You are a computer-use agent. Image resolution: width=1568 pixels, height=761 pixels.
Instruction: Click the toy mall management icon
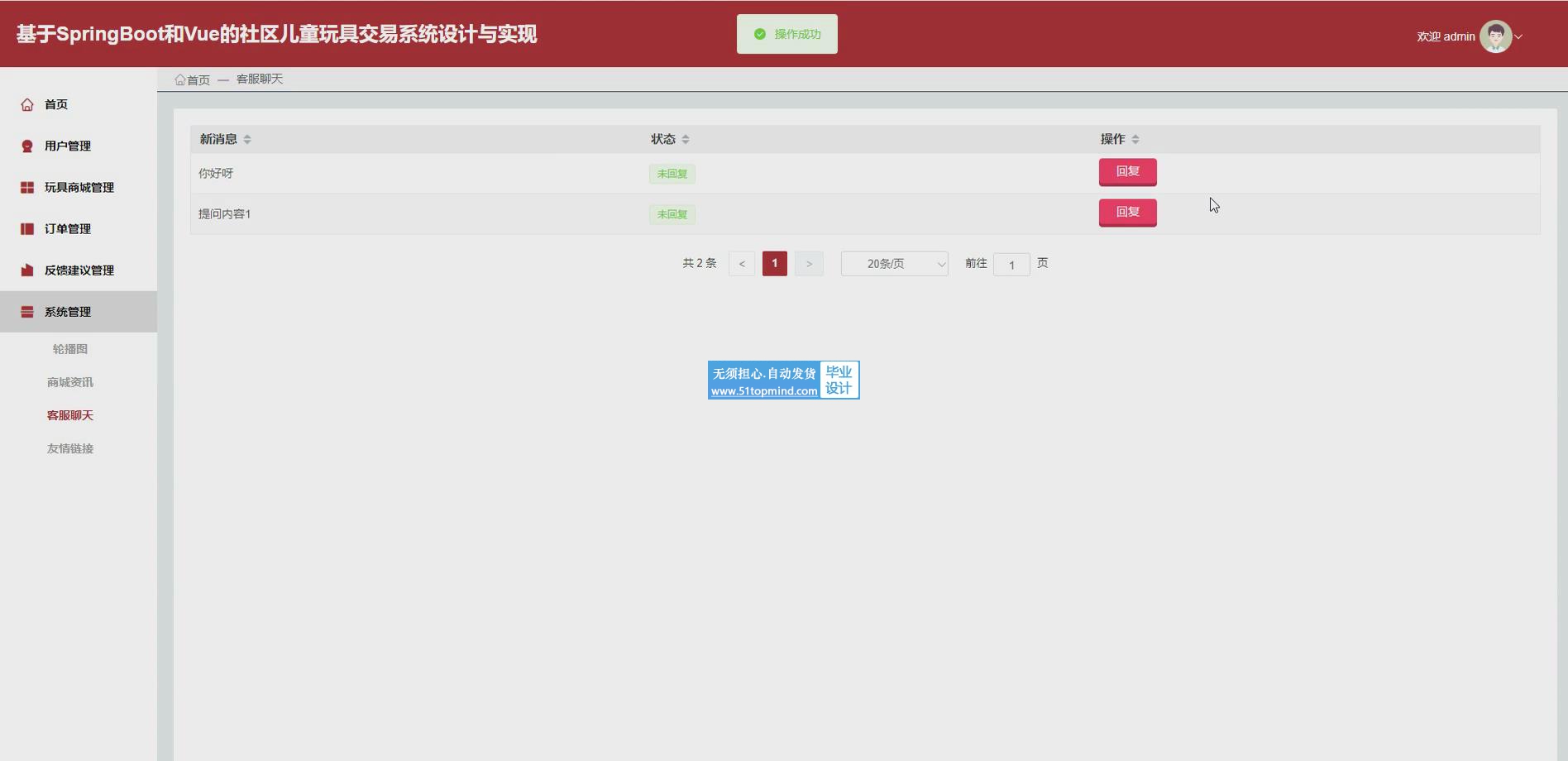(x=27, y=188)
